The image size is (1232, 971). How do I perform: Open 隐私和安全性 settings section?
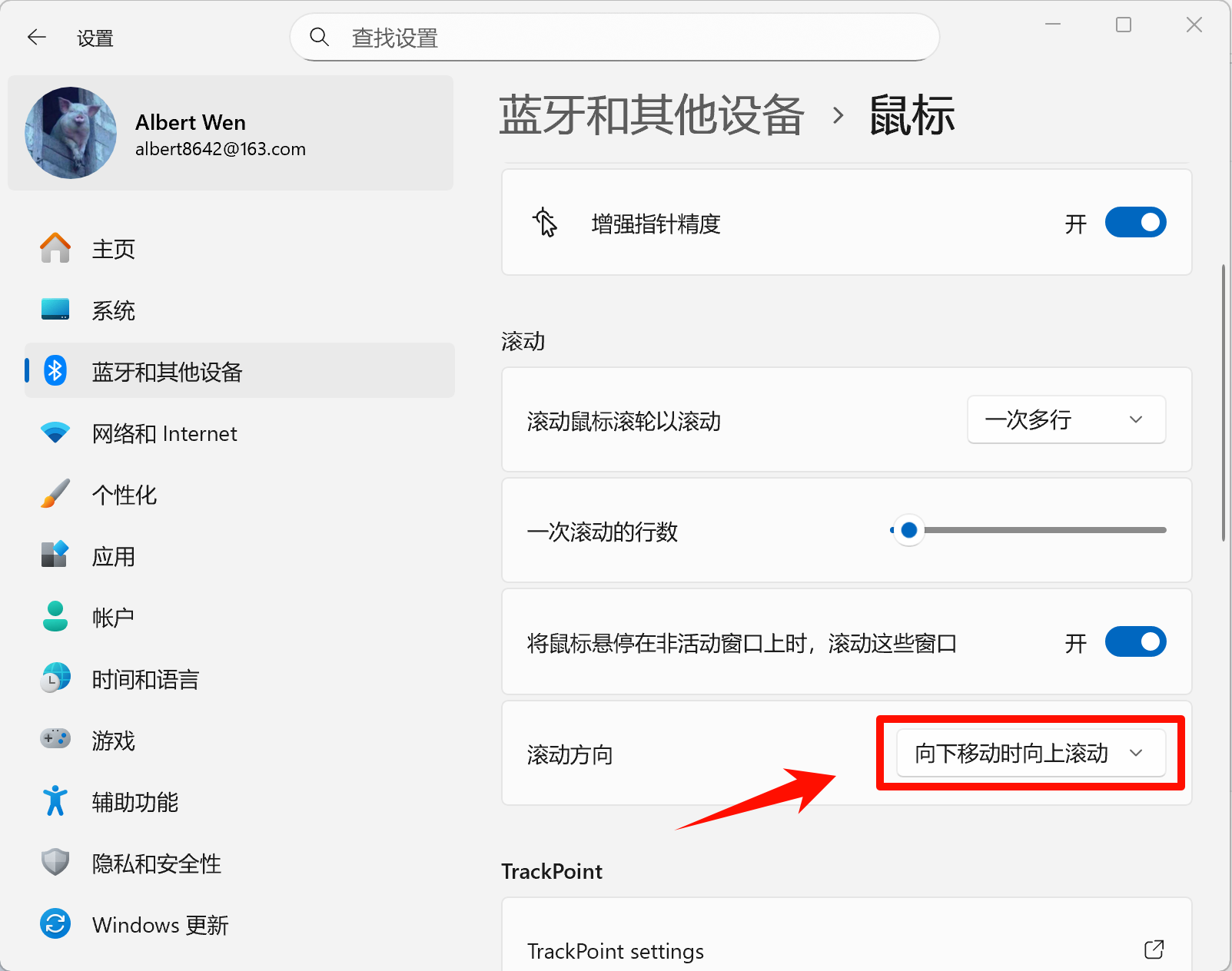[156, 863]
